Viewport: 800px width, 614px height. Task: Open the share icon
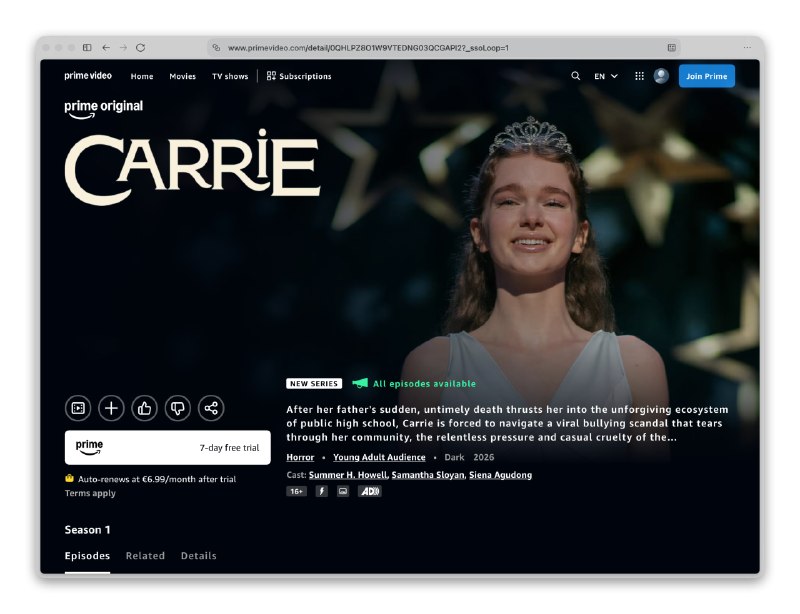point(211,408)
